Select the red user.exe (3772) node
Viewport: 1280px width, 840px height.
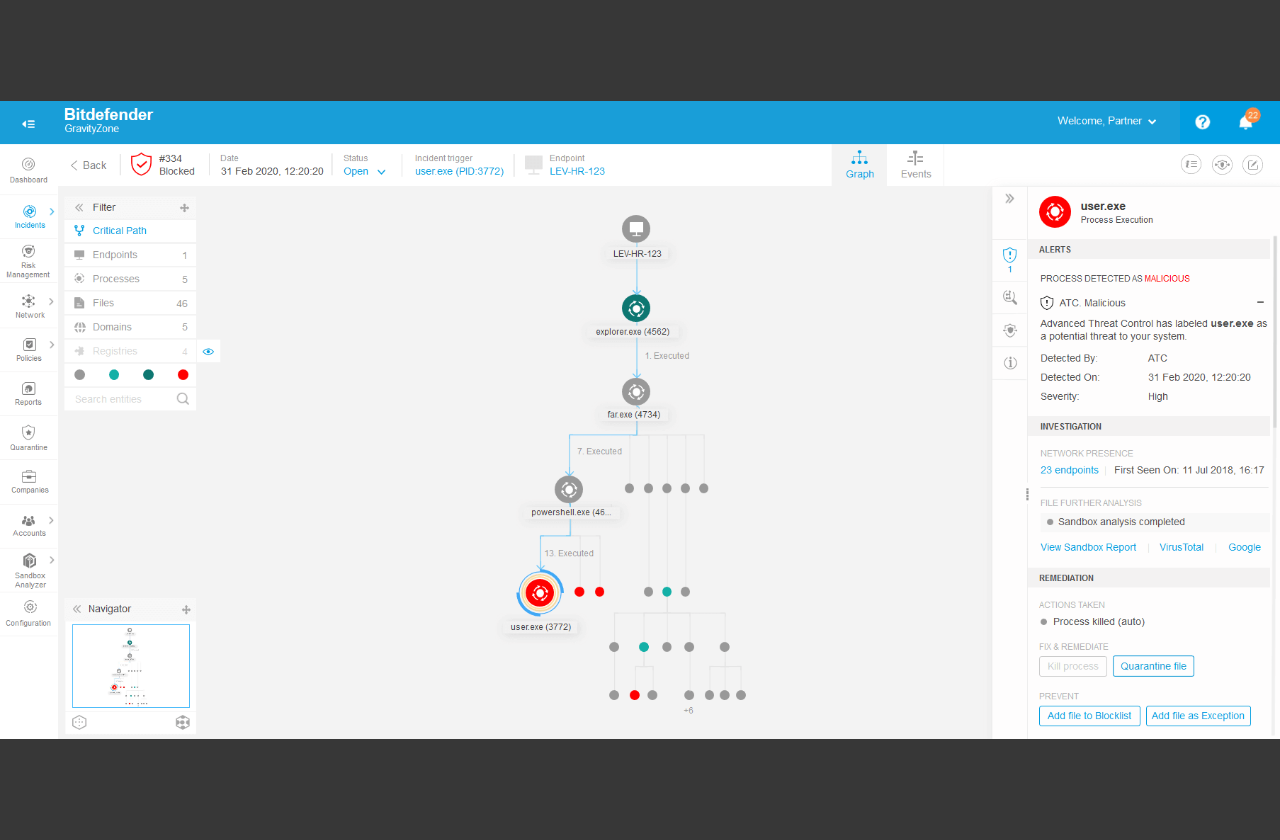(x=540, y=593)
